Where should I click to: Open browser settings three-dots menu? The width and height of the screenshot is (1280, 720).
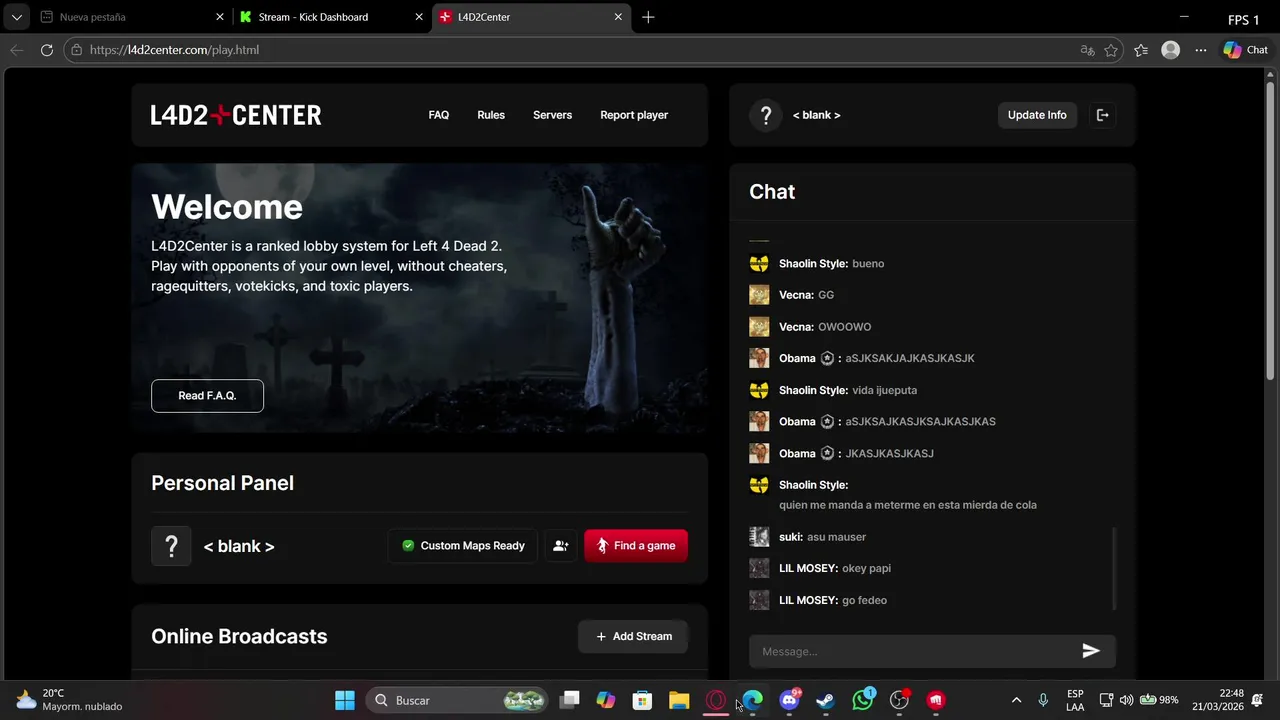pos(1201,50)
